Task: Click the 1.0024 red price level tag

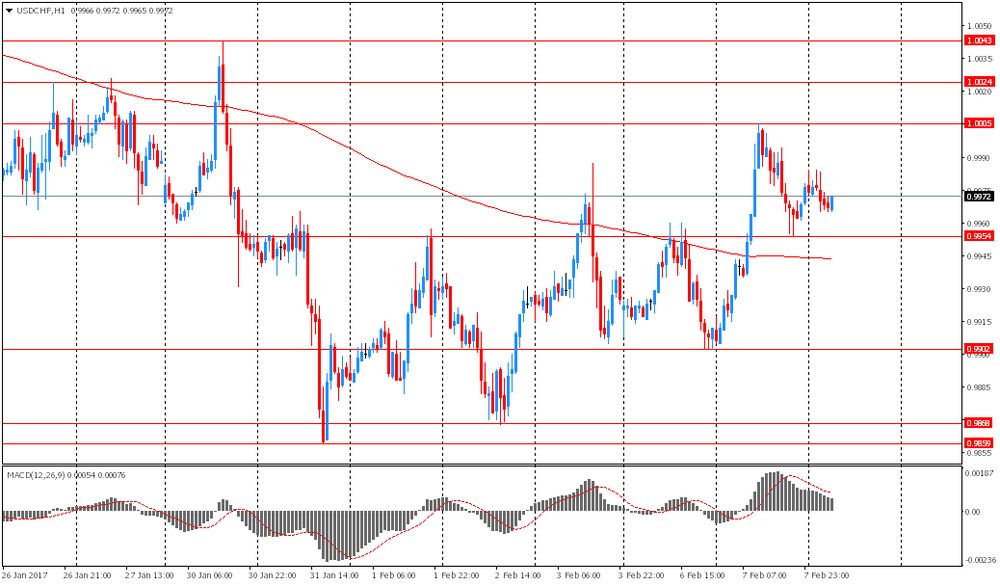Action: click(979, 82)
